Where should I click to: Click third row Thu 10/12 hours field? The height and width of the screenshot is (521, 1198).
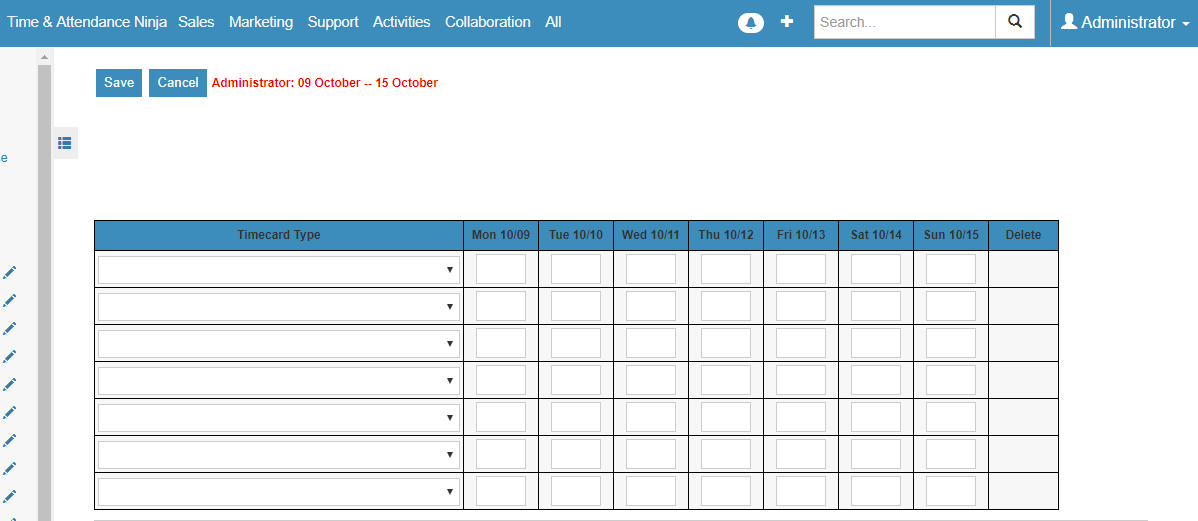tap(726, 343)
